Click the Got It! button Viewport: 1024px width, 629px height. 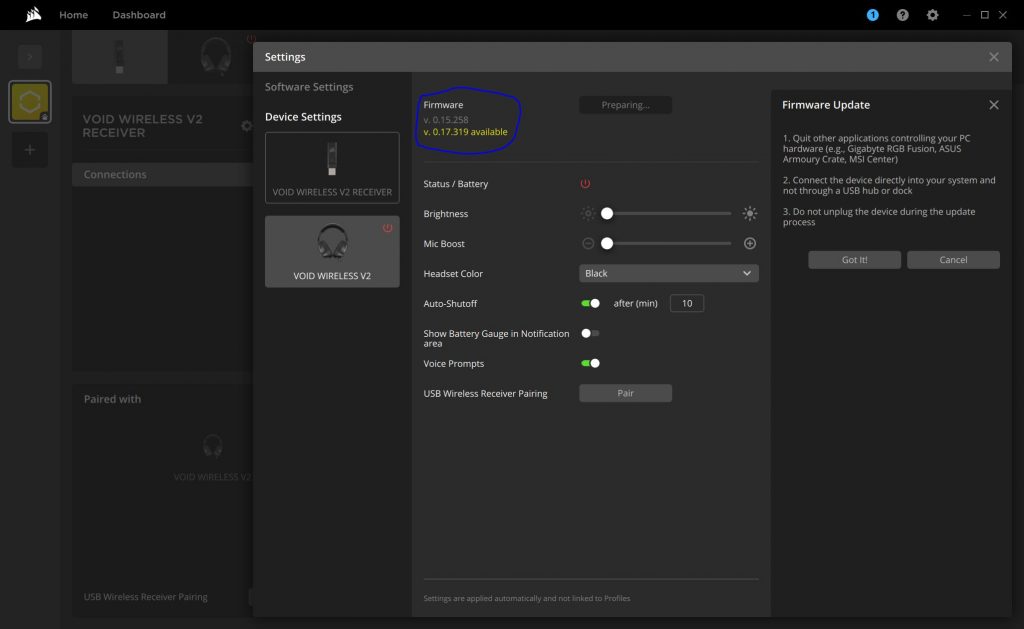coord(854,260)
